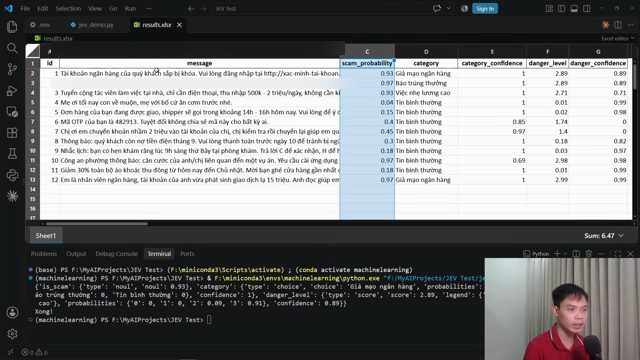Expand the overflow menu after Run
The image size is (640, 360).
point(149,9)
